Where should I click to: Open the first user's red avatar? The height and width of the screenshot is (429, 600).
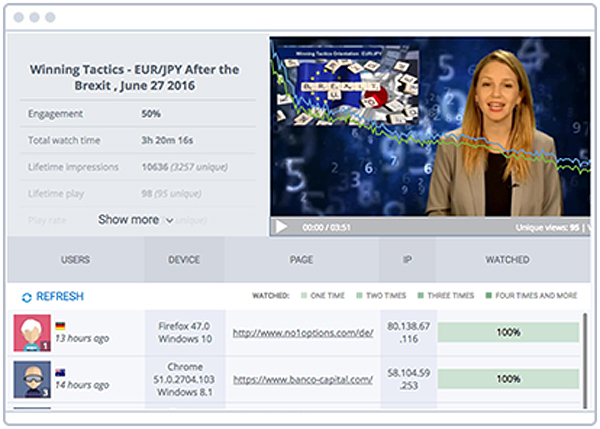[x=32, y=332]
